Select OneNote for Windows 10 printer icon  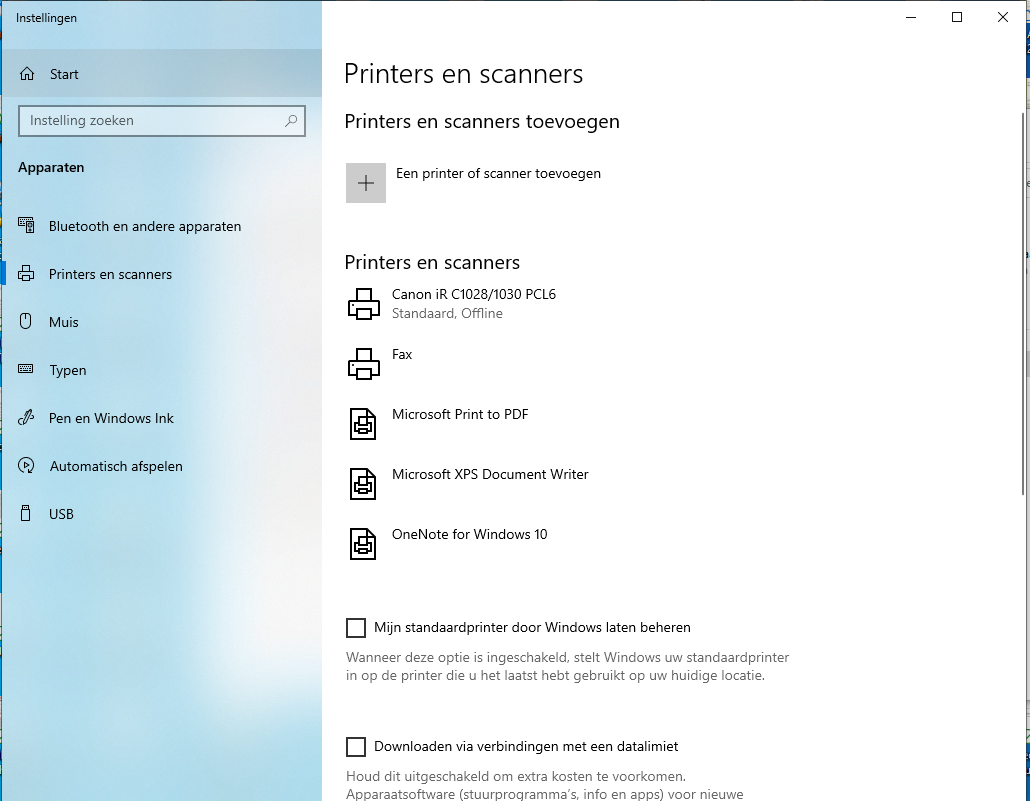click(363, 543)
